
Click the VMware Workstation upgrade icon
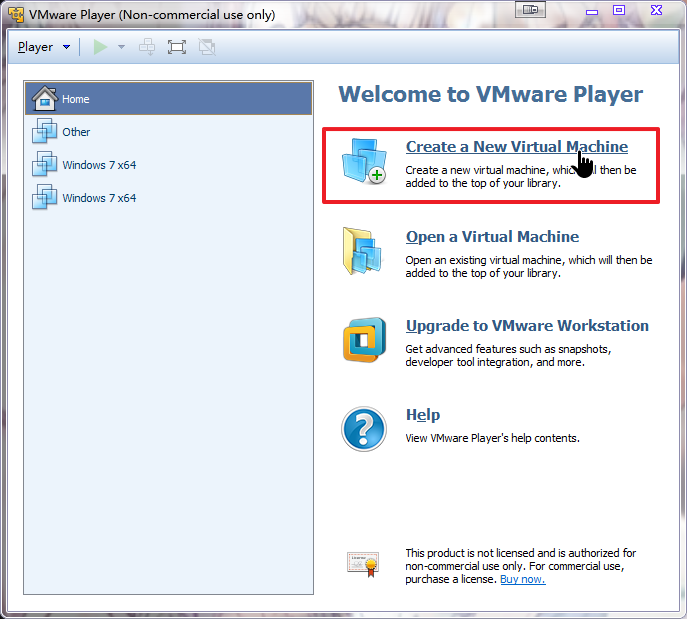pos(363,341)
